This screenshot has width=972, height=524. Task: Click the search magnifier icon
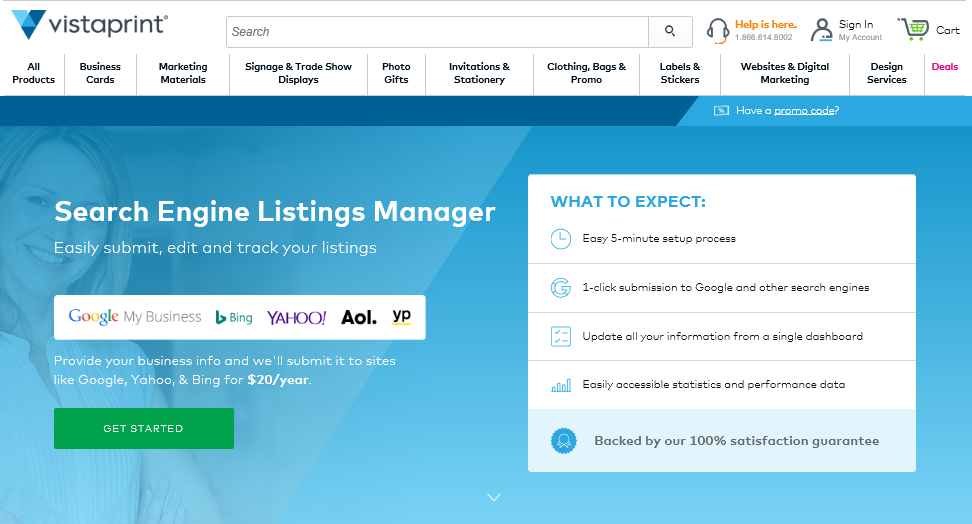point(670,31)
